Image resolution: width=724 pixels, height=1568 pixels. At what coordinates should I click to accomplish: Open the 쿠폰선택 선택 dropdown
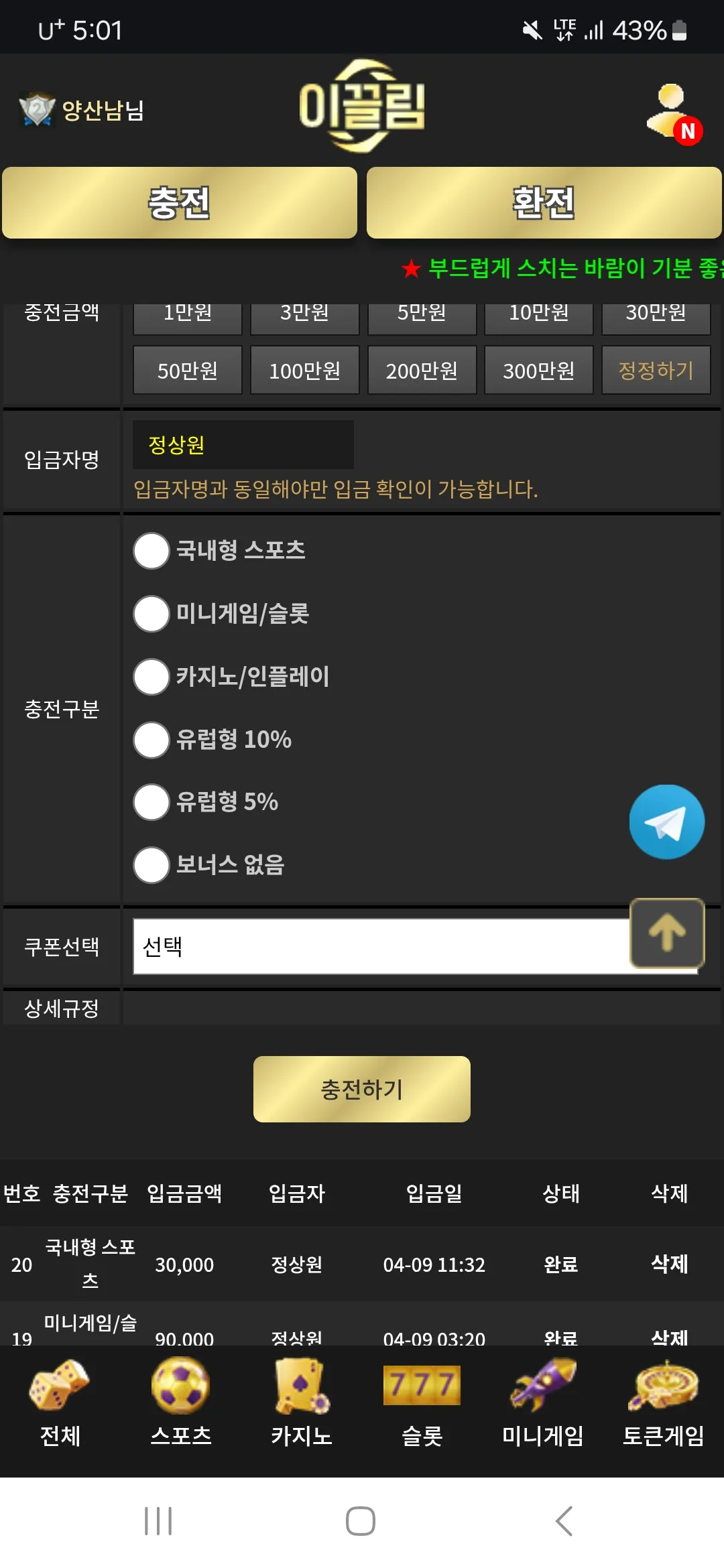click(x=416, y=946)
